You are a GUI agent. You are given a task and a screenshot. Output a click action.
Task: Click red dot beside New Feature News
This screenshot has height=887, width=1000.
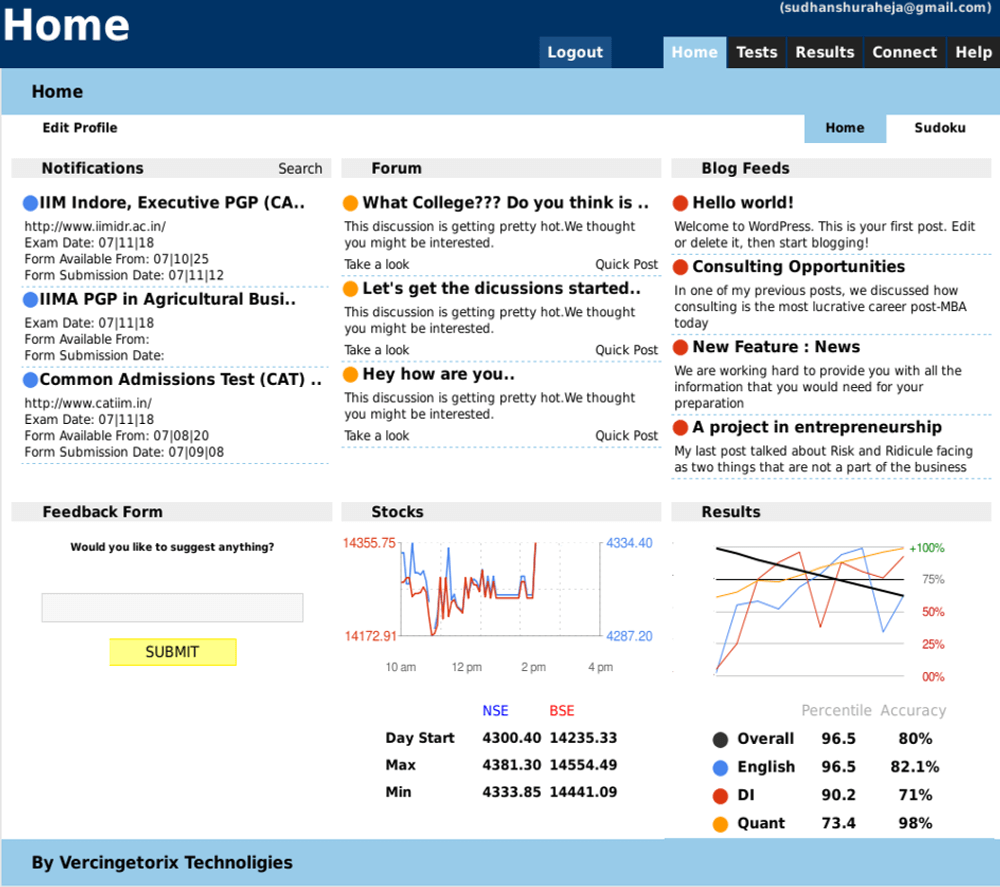click(x=681, y=347)
